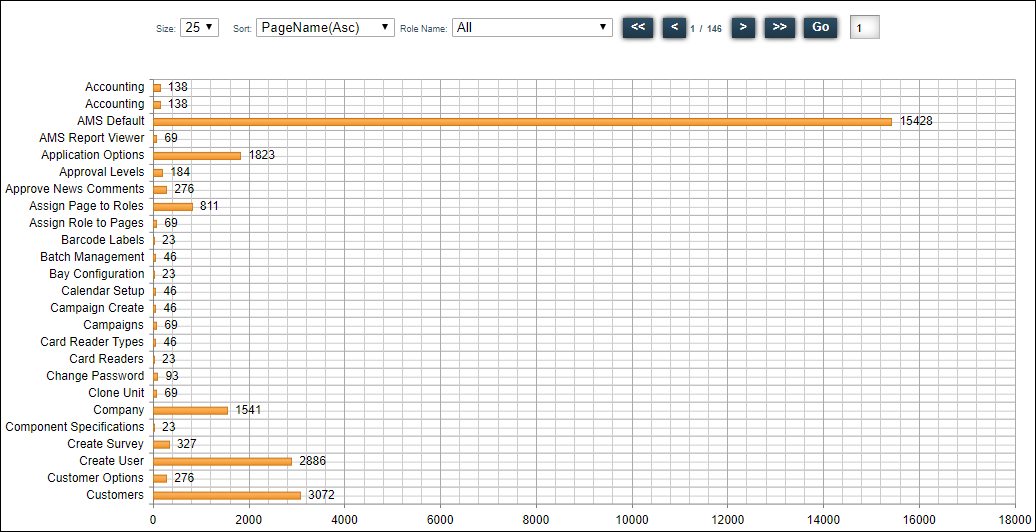The width and height of the screenshot is (1036, 532).
Task: Click the Change Password label
Action: point(95,376)
